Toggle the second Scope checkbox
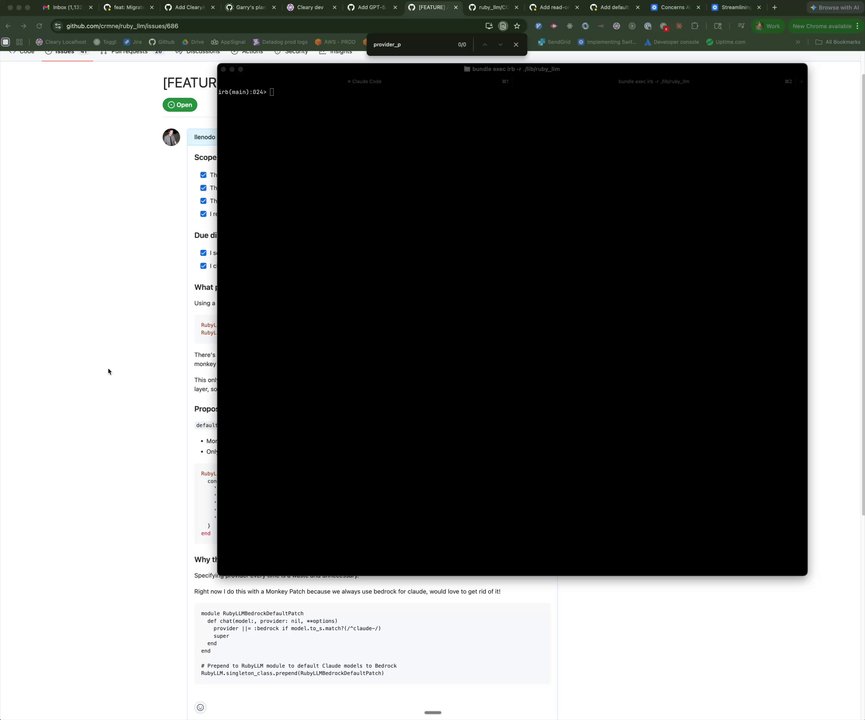This screenshot has height=720, width=865. pos(203,188)
